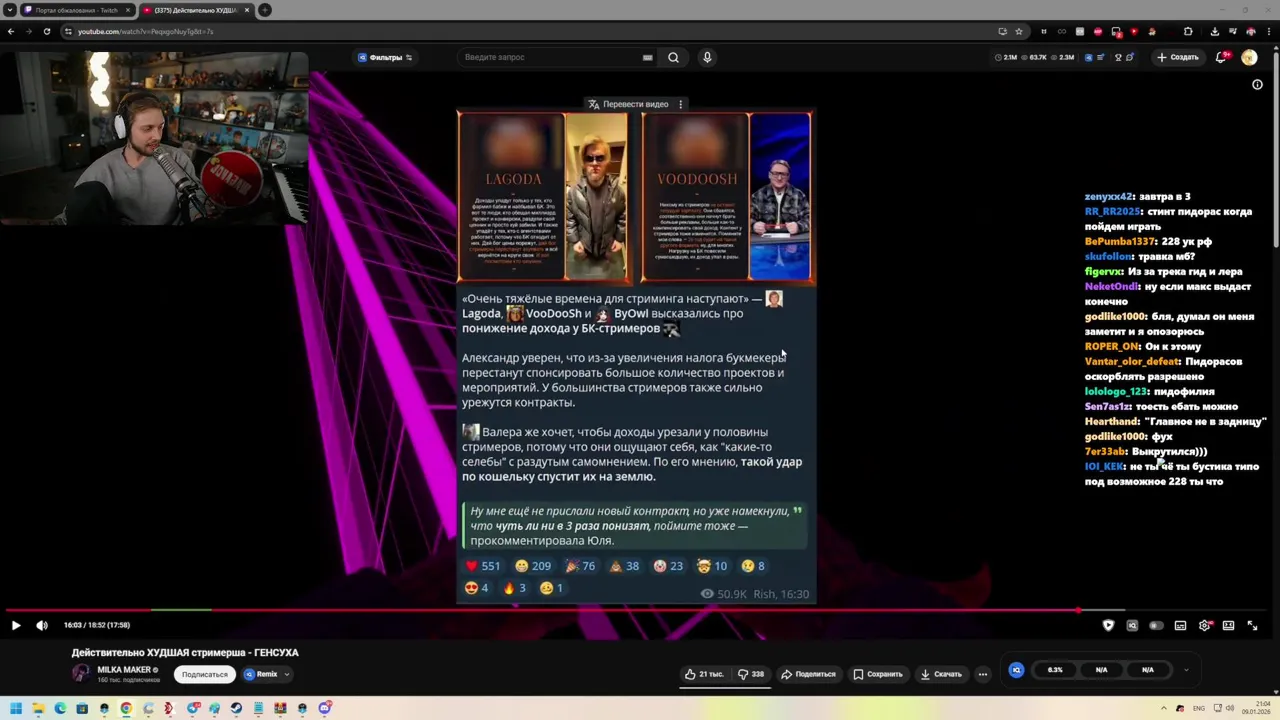Screen dimensions: 1280x720
Task: Click the chat bubble icon in header
Action: click(1130, 57)
